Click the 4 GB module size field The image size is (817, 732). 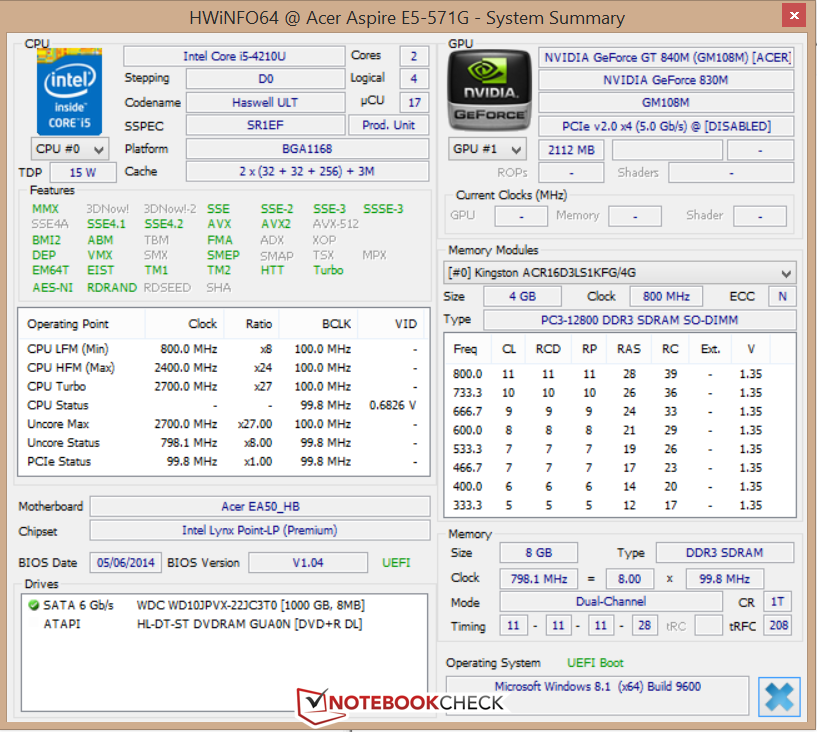coord(522,296)
